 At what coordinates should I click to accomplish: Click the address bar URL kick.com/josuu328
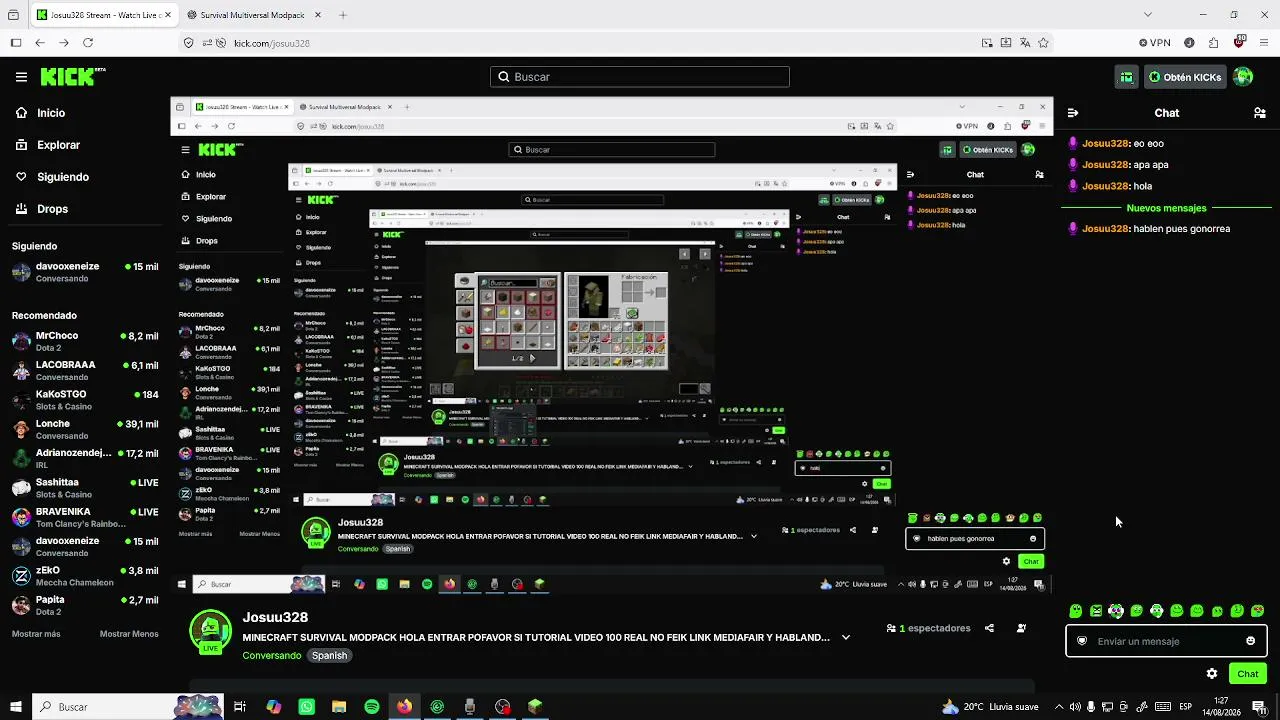(x=272, y=43)
